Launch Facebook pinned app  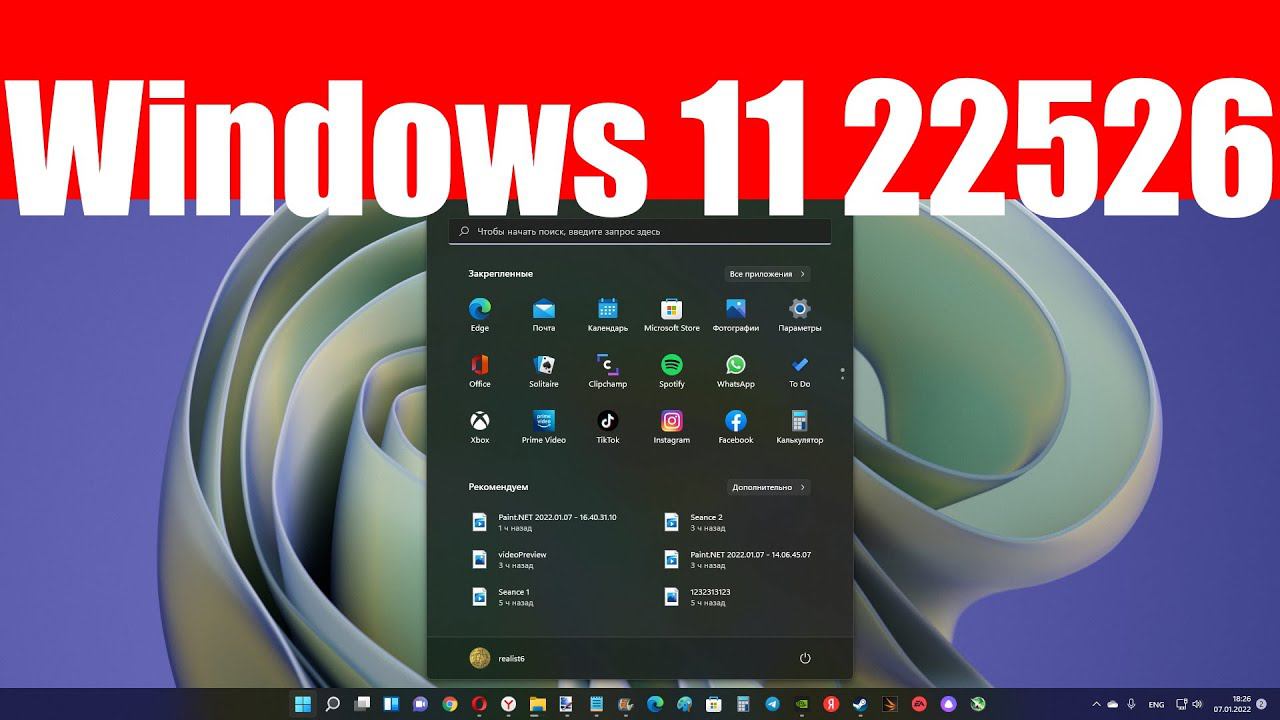point(736,427)
